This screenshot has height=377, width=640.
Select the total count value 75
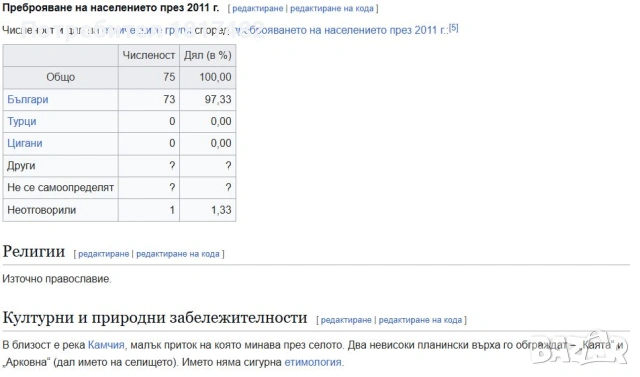coord(149,78)
